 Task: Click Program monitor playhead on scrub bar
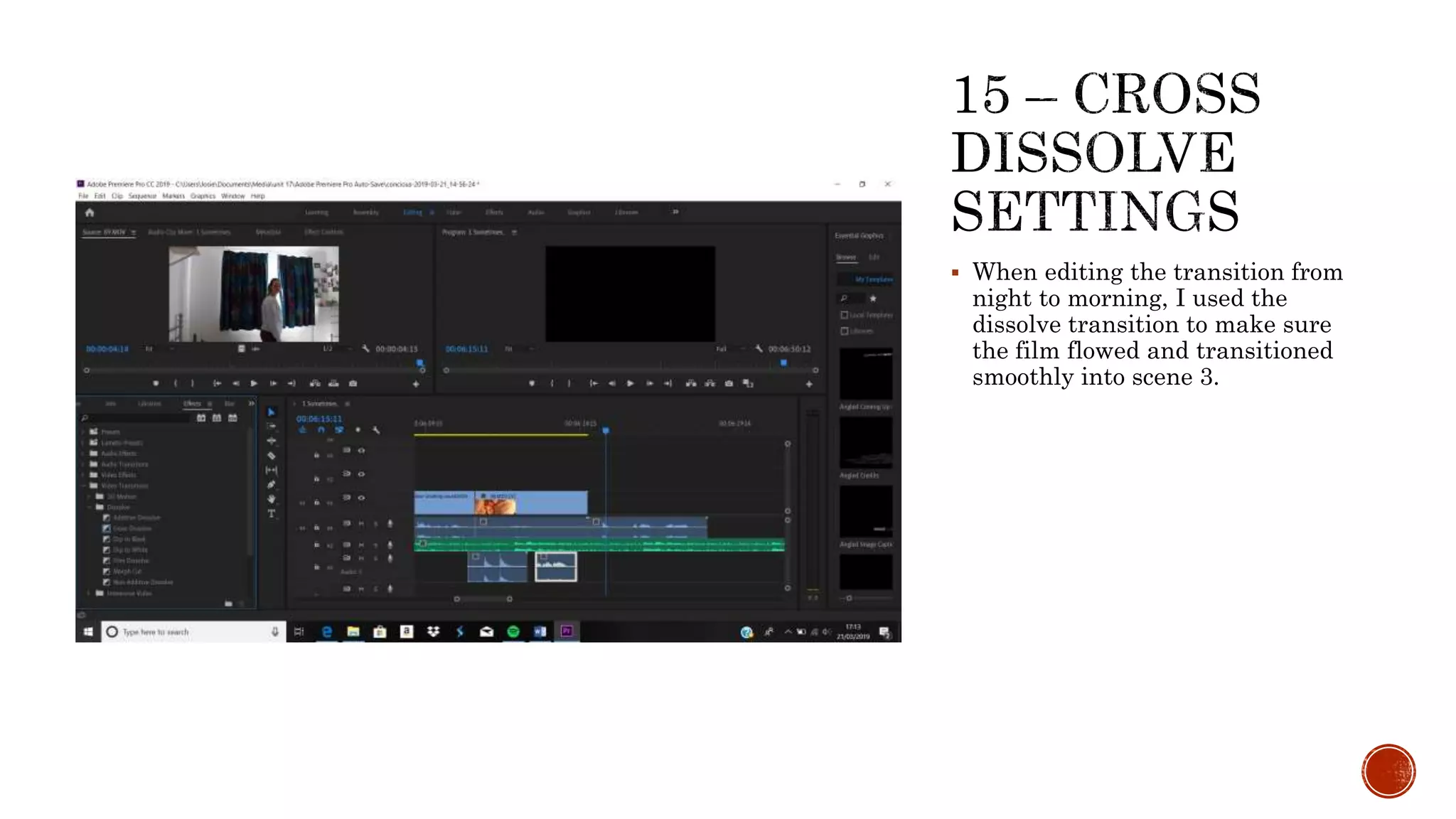pyautogui.click(x=783, y=363)
